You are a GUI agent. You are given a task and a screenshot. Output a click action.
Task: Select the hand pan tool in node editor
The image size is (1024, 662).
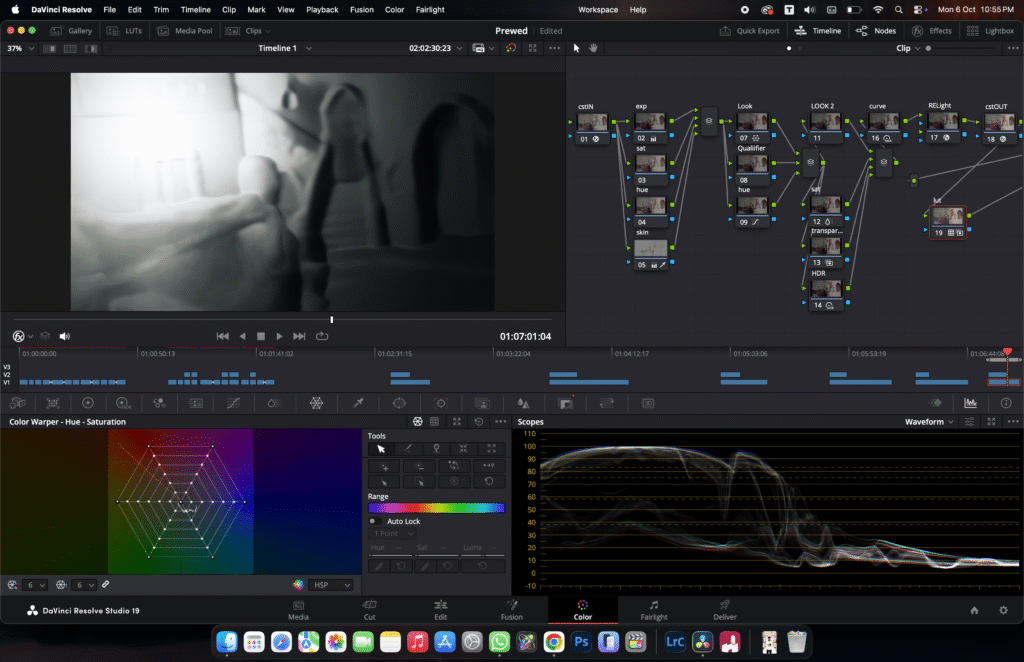click(x=593, y=48)
